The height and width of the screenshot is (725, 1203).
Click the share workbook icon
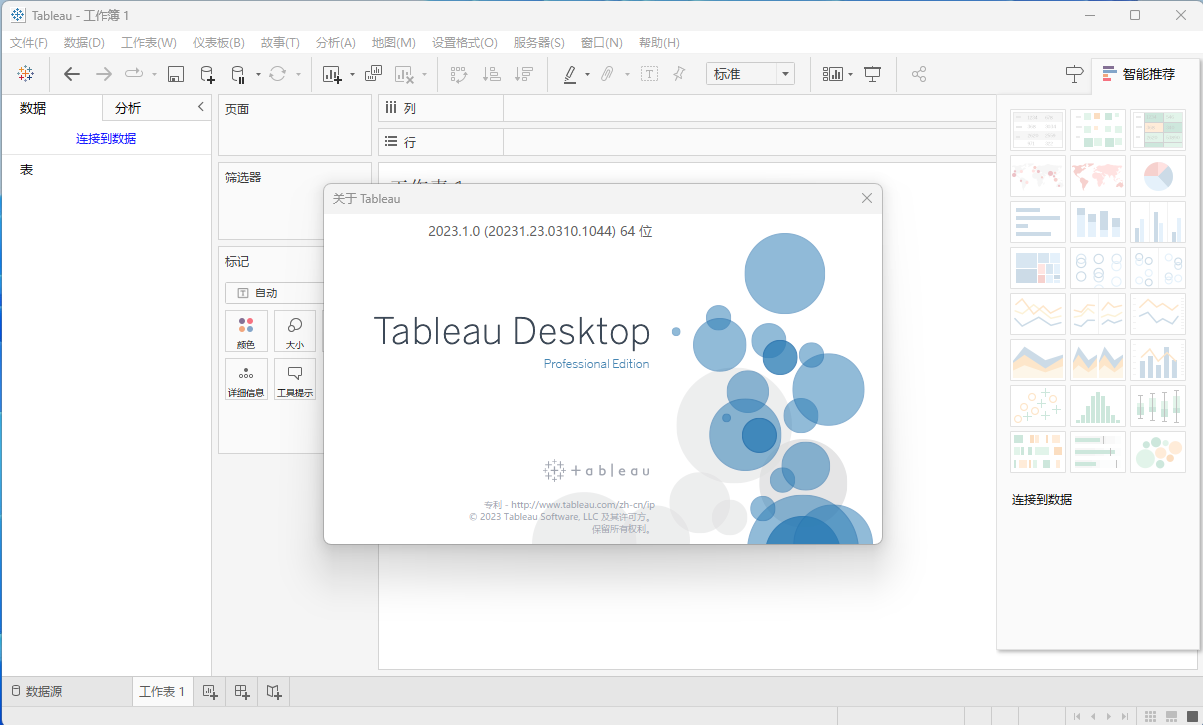pos(919,74)
